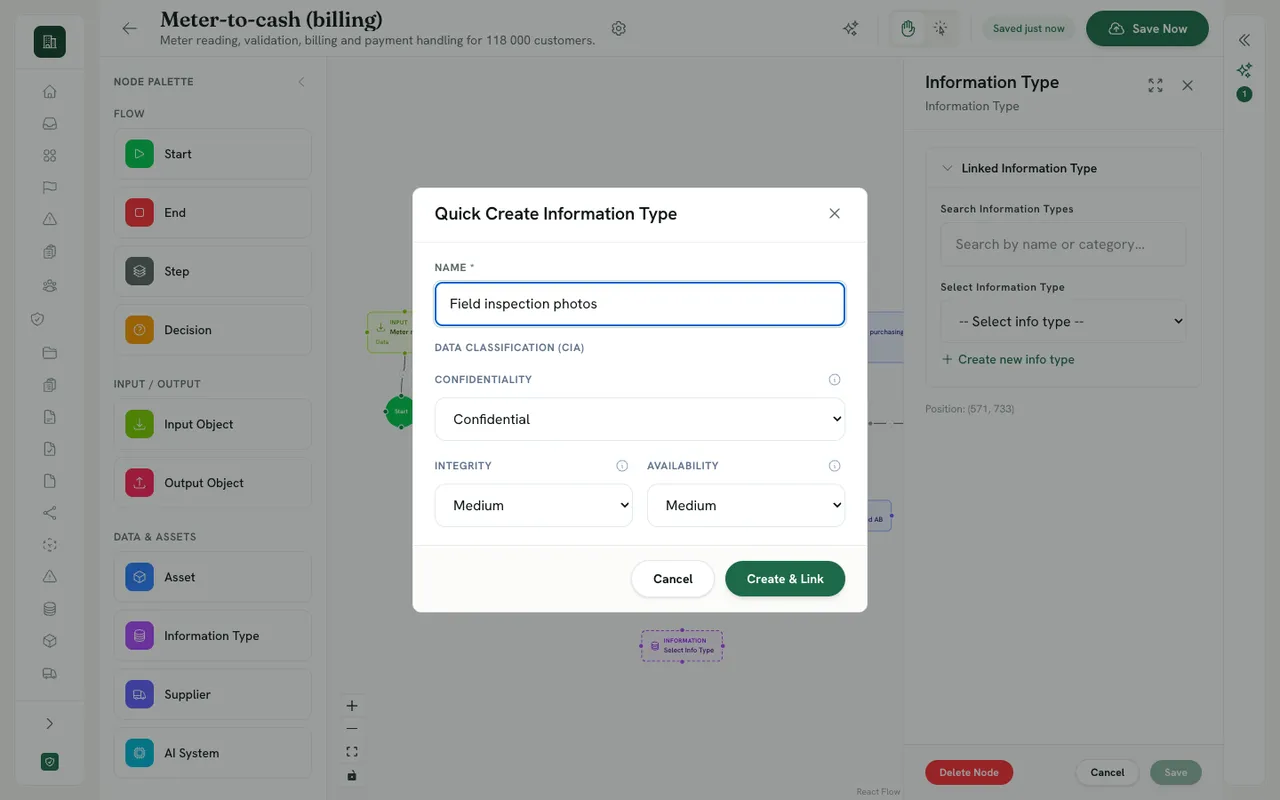The image size is (1280, 800).
Task: Select the Input Object palette node
Action: [x=213, y=424]
